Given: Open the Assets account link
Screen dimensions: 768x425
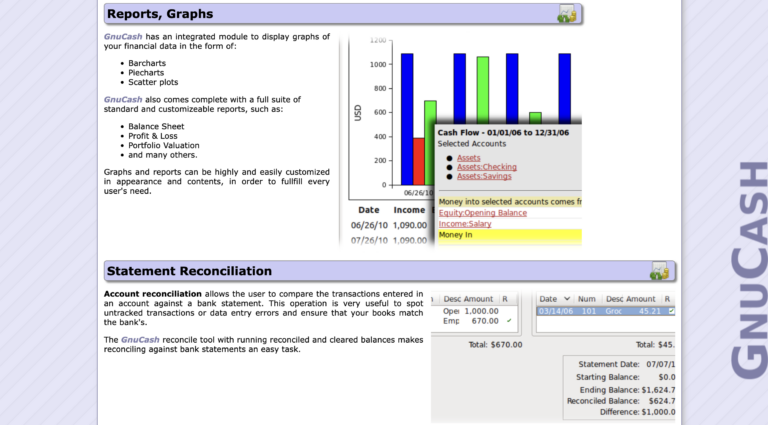Looking at the screenshot, I should (468, 158).
